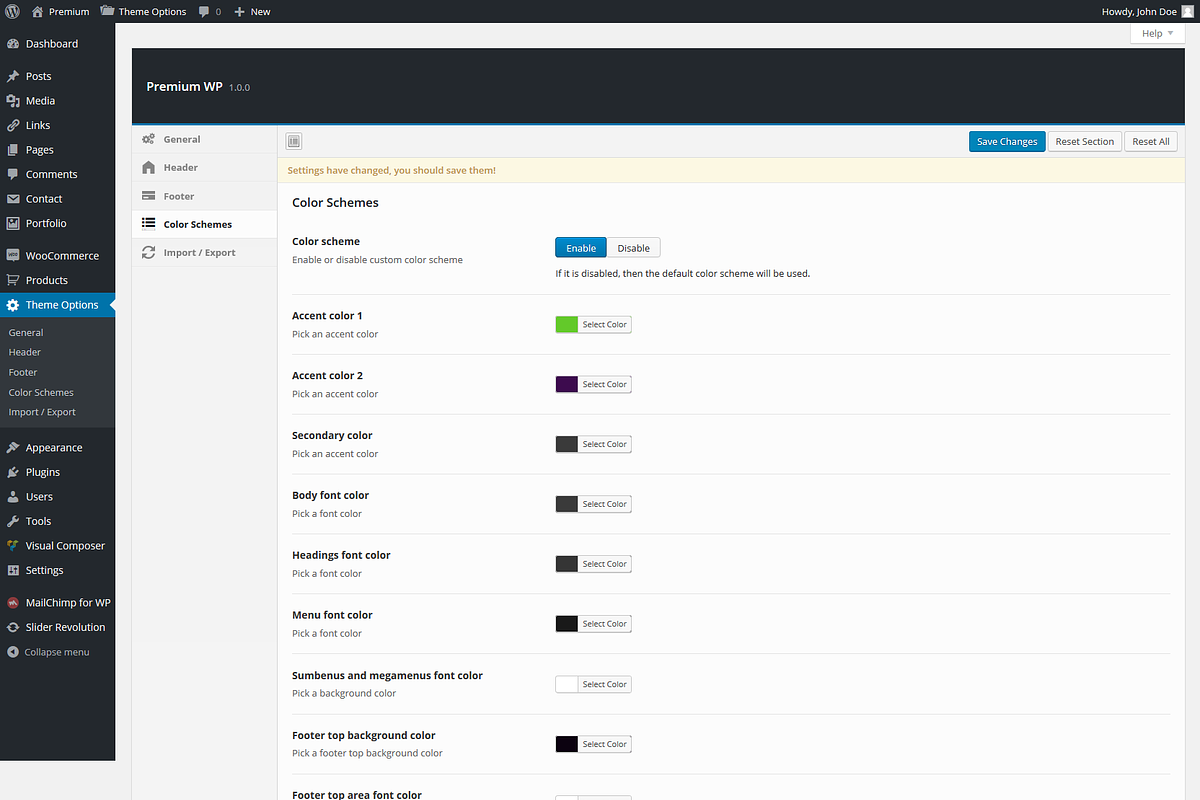Click the comments bubble icon in admin bar
Image resolution: width=1200 pixels, height=800 pixels.
(204, 12)
